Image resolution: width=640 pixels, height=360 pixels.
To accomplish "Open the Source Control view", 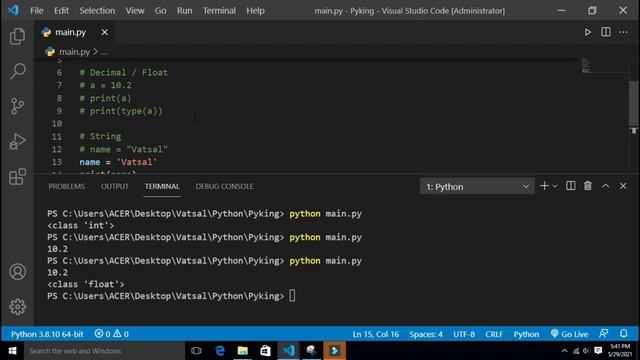I will pos(17,106).
